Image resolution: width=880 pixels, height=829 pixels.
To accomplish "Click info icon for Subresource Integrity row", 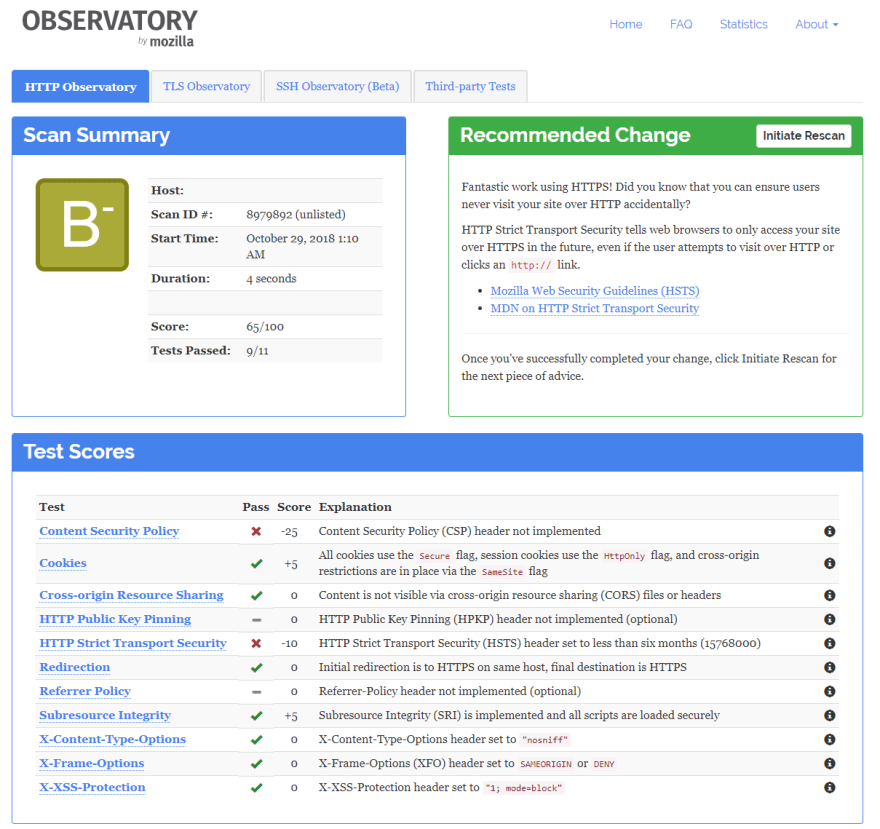I will click(x=829, y=715).
